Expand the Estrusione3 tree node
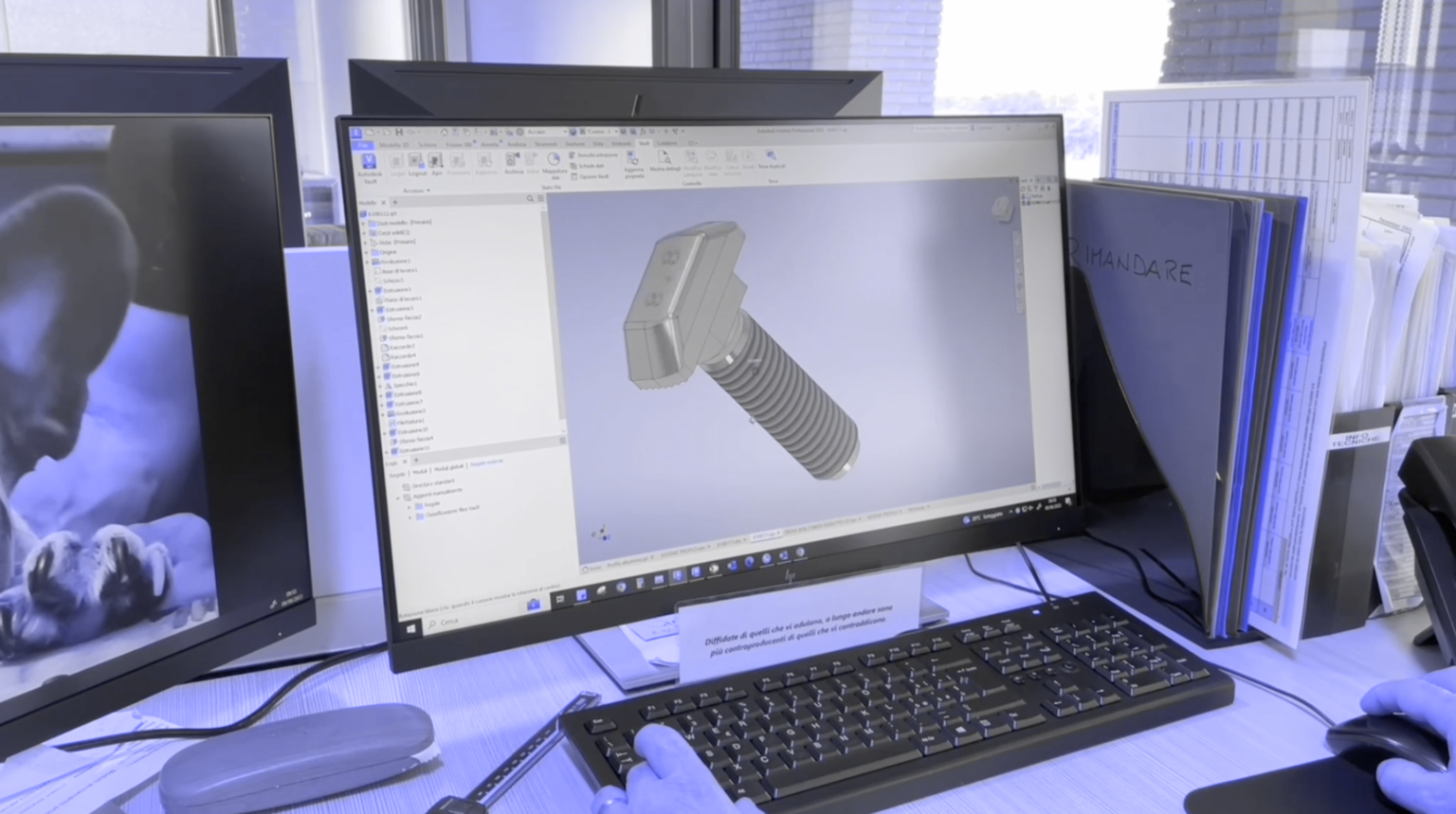The width and height of the screenshot is (1456, 814). 372,309
